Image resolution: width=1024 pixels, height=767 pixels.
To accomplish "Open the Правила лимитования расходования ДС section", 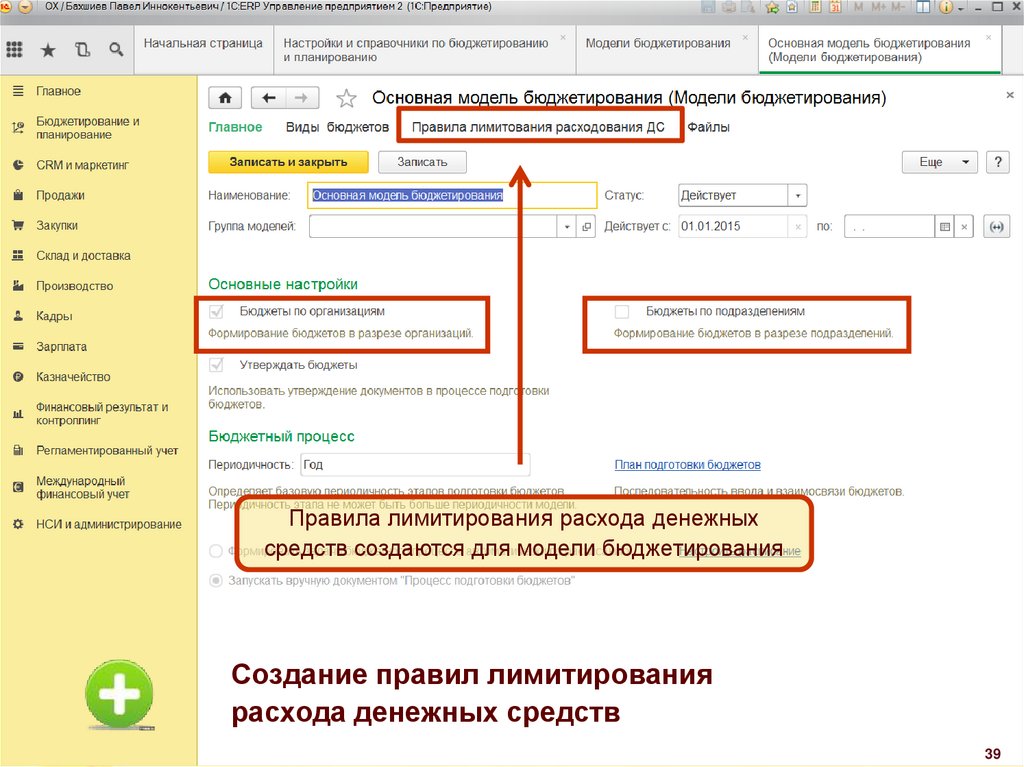I will point(538,127).
